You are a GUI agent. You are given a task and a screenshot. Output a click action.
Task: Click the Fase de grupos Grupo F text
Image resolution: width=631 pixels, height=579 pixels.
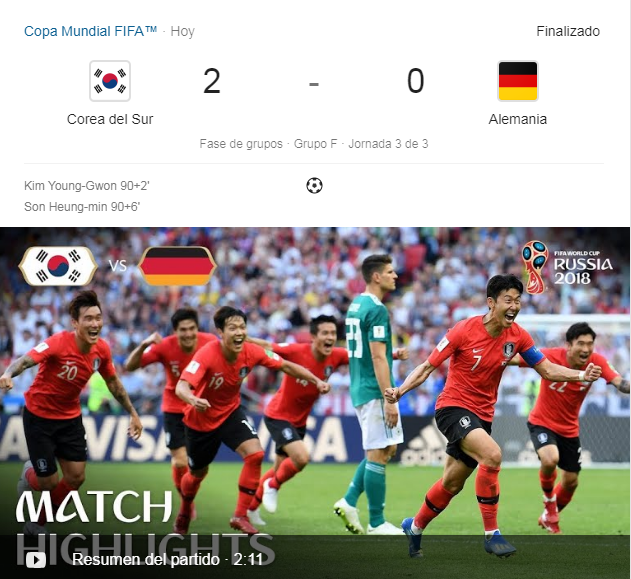pyautogui.click(x=268, y=144)
